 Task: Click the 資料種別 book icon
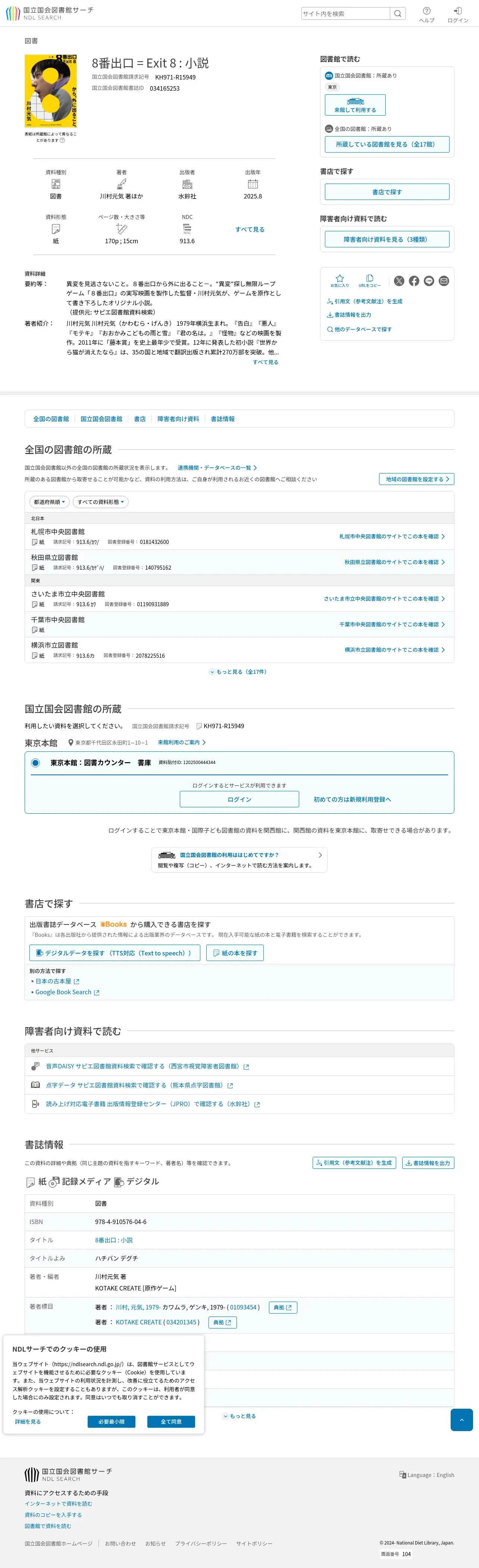56,184
